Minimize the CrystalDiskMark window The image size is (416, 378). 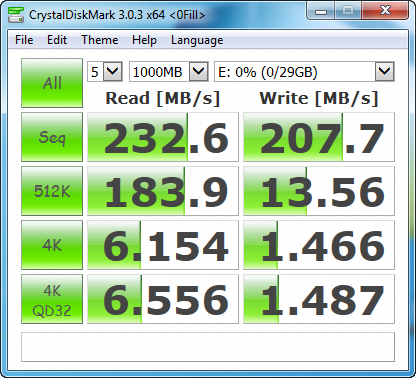point(321,11)
